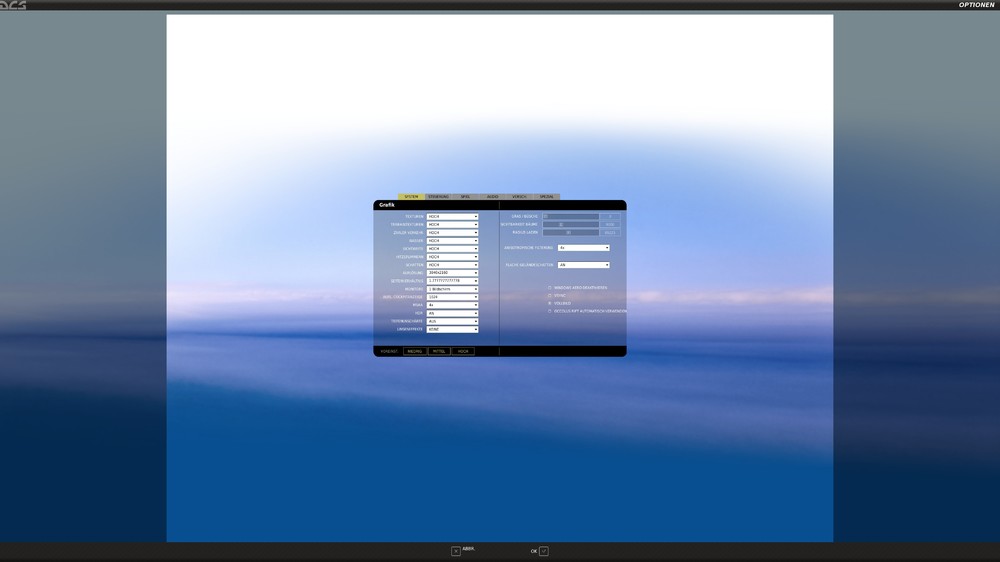1000x562 pixels.
Task: Click the Gras / Büsche value field
Action: click(x=610, y=216)
